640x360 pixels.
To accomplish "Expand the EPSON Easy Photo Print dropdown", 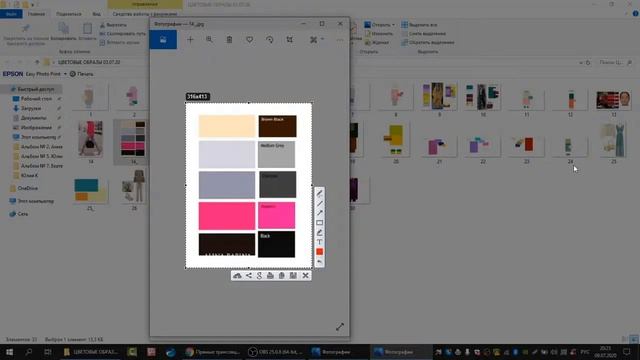I will [x=65, y=74].
